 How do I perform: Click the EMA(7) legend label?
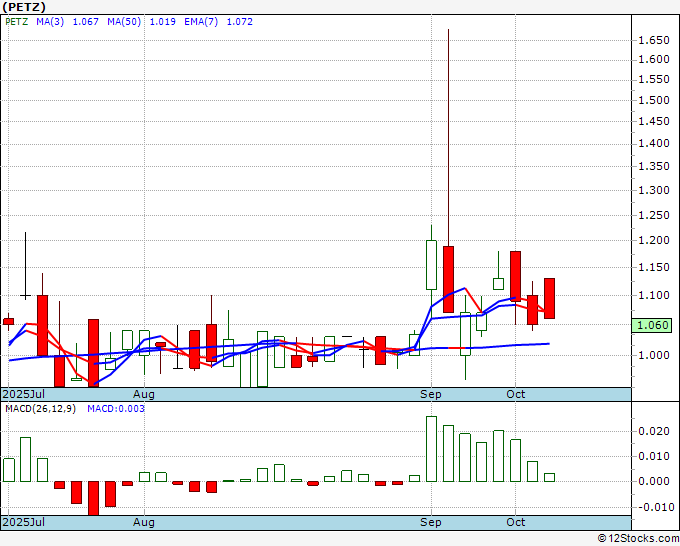(201, 22)
